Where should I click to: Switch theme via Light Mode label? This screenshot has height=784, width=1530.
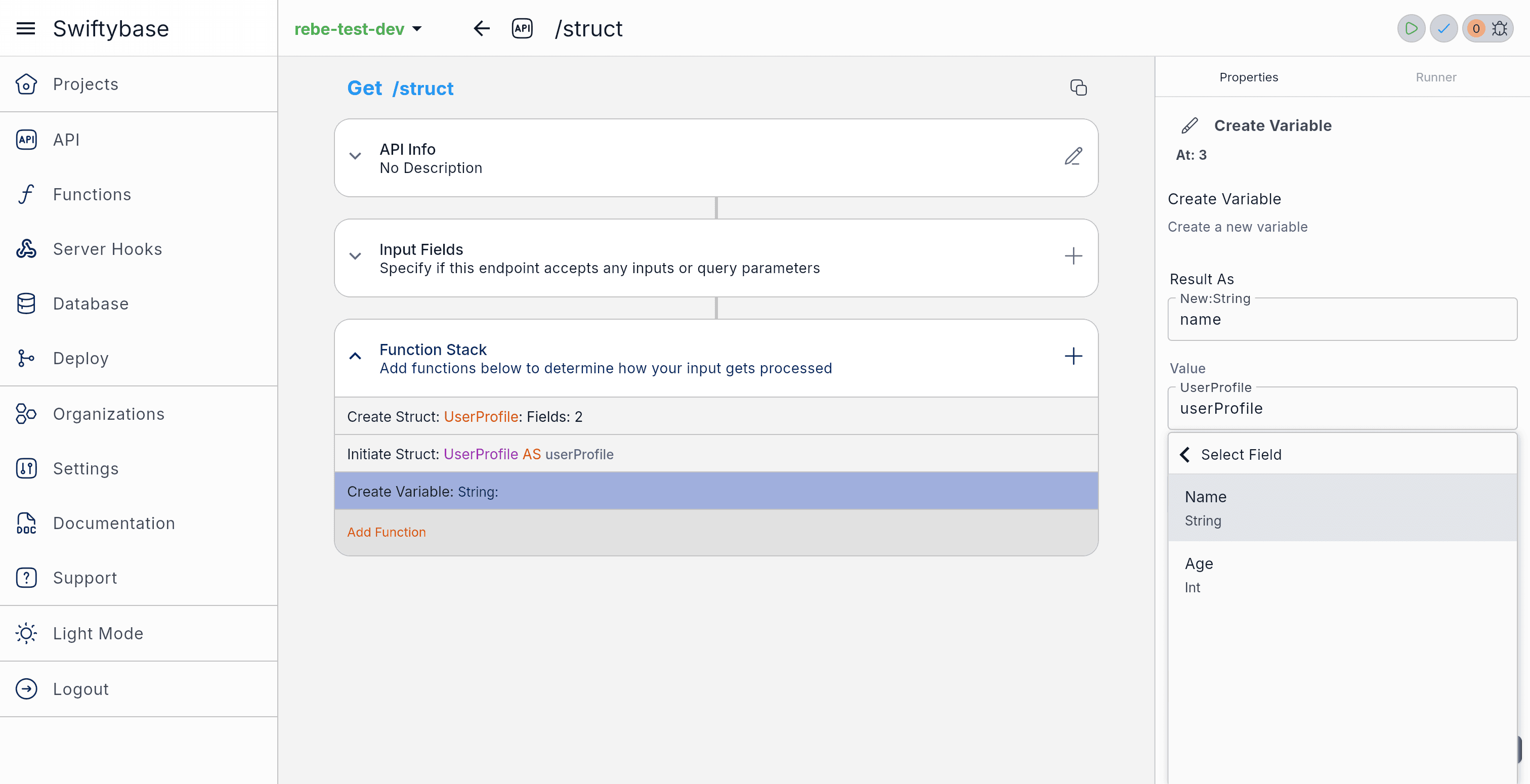click(98, 633)
